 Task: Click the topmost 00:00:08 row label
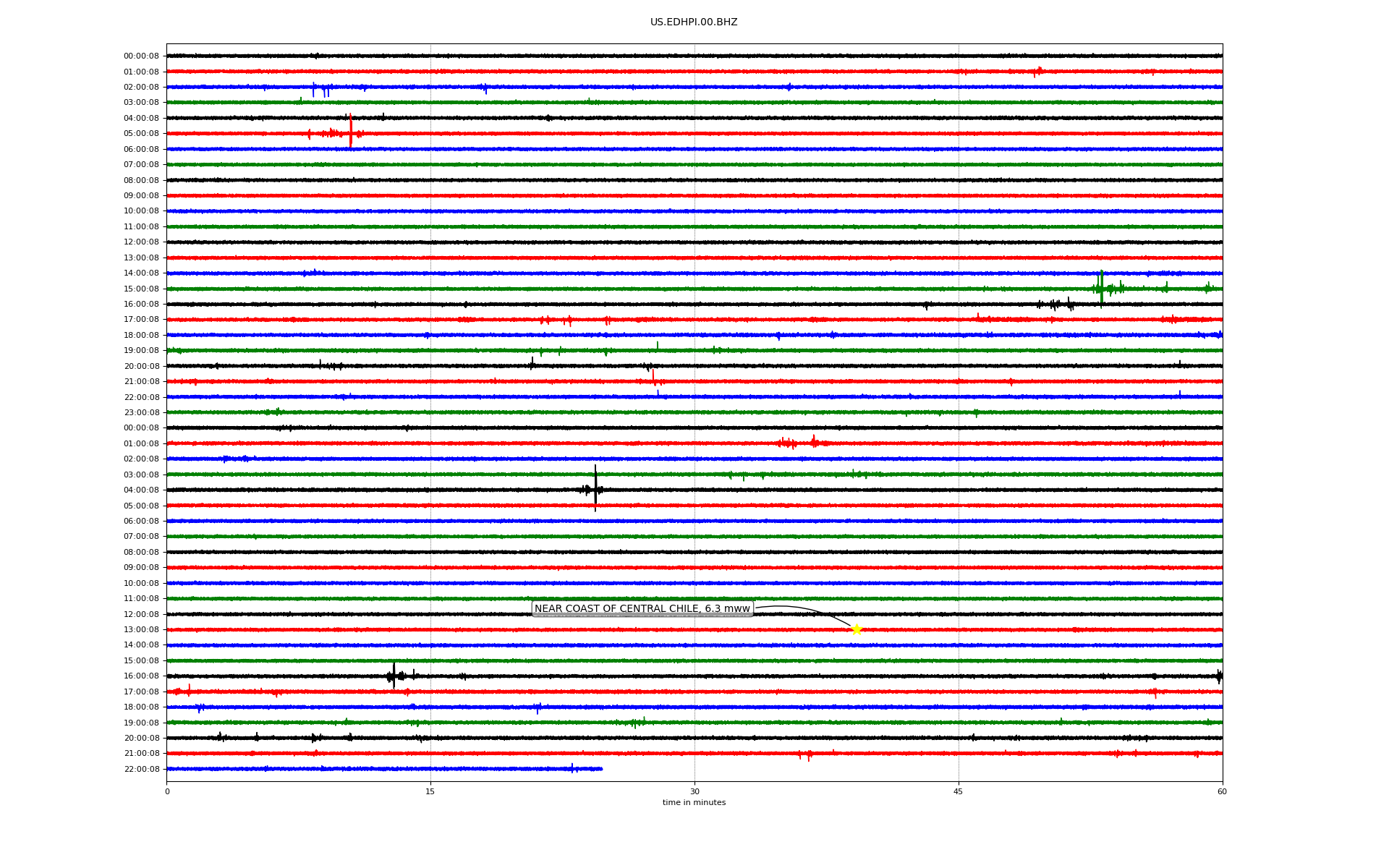coord(141,56)
